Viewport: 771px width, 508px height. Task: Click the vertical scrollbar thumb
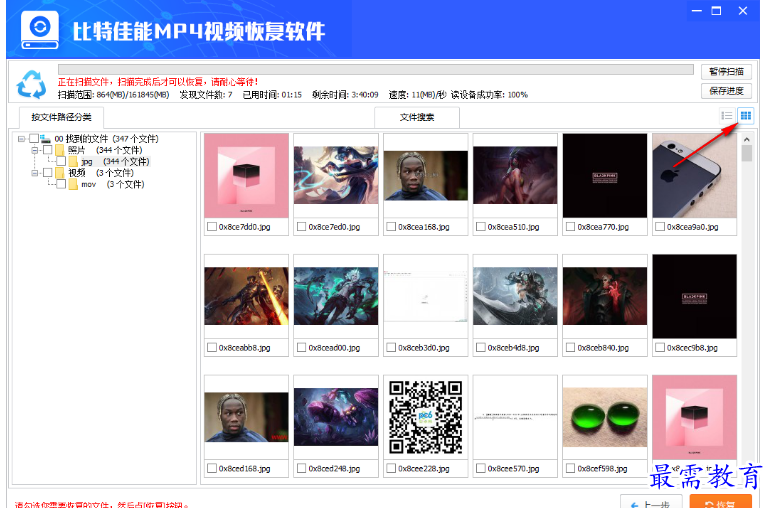[746, 153]
